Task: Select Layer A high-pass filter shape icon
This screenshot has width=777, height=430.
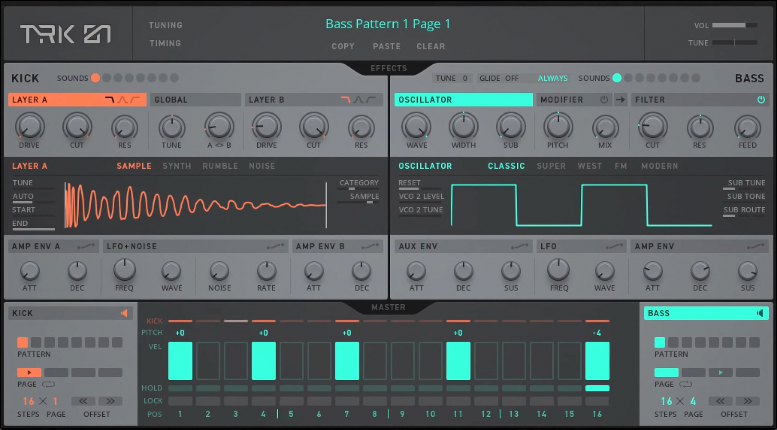Action: click(135, 100)
